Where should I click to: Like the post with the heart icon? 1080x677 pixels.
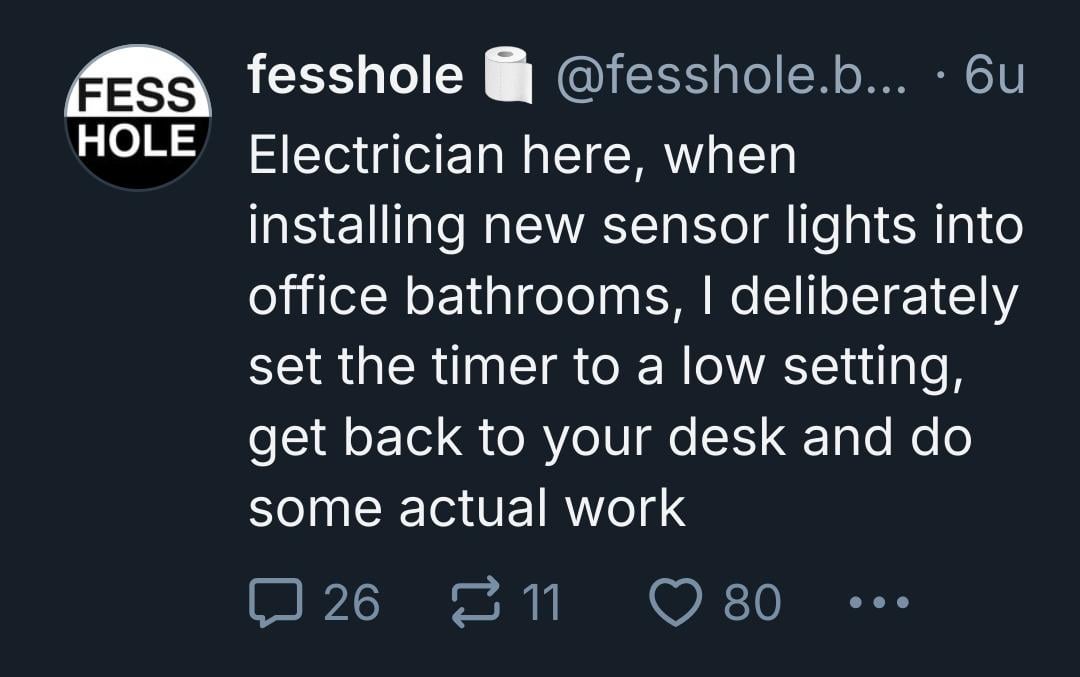point(675,603)
